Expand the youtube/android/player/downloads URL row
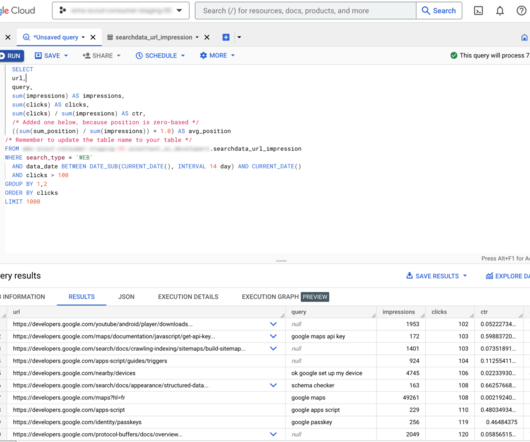 [x=273, y=324]
